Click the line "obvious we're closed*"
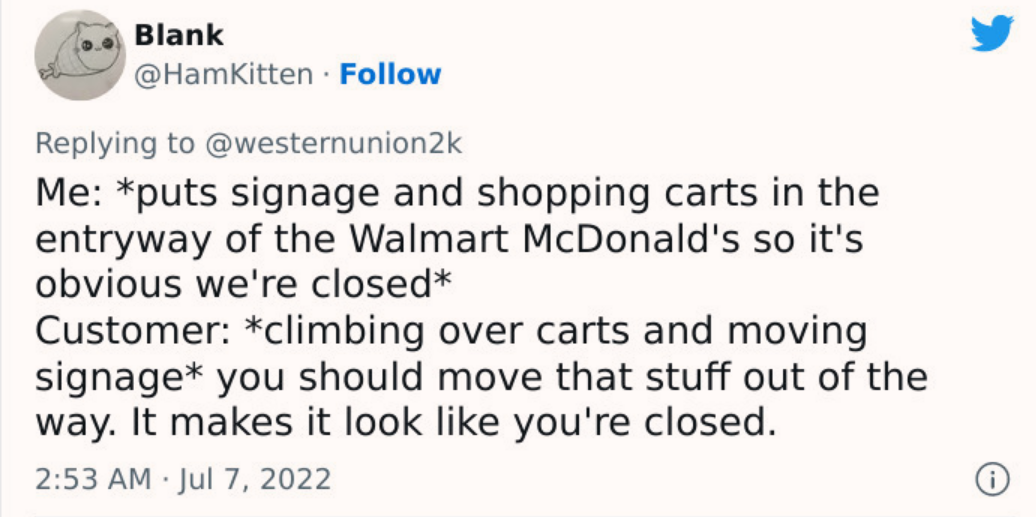The image size is (1036, 517). point(240,285)
